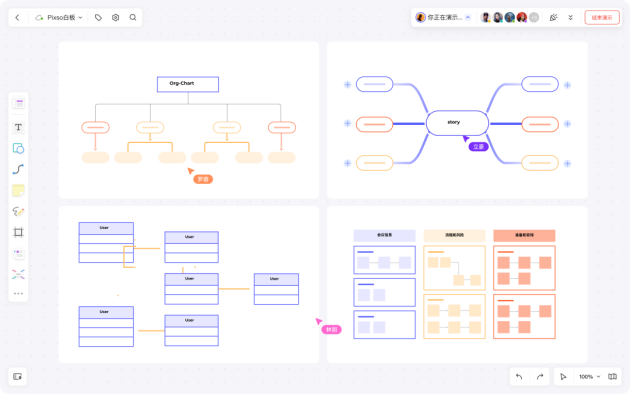Undo the last action
The width and height of the screenshot is (630, 394).
(x=519, y=377)
